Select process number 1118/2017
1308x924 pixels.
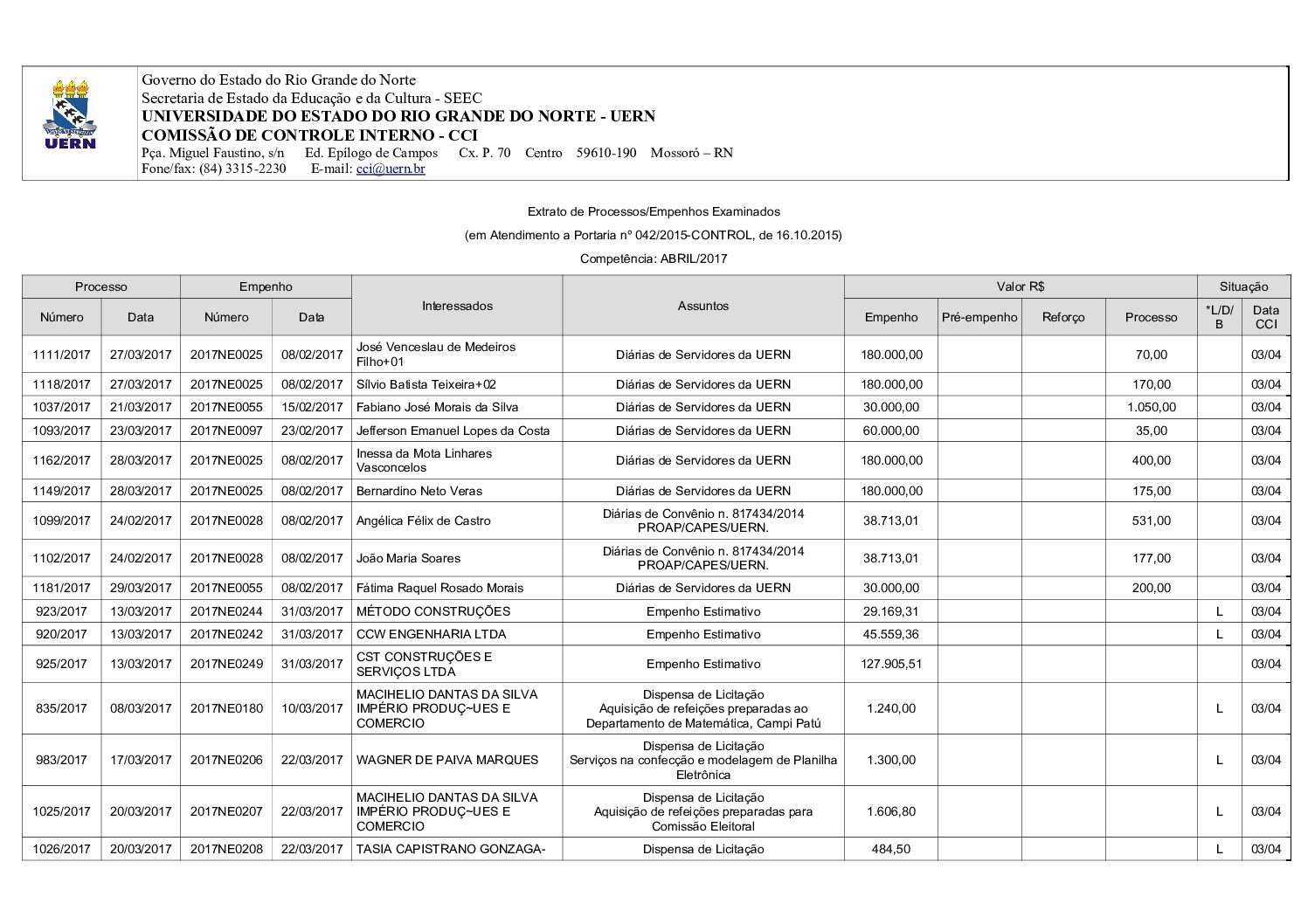pyautogui.click(x=61, y=384)
